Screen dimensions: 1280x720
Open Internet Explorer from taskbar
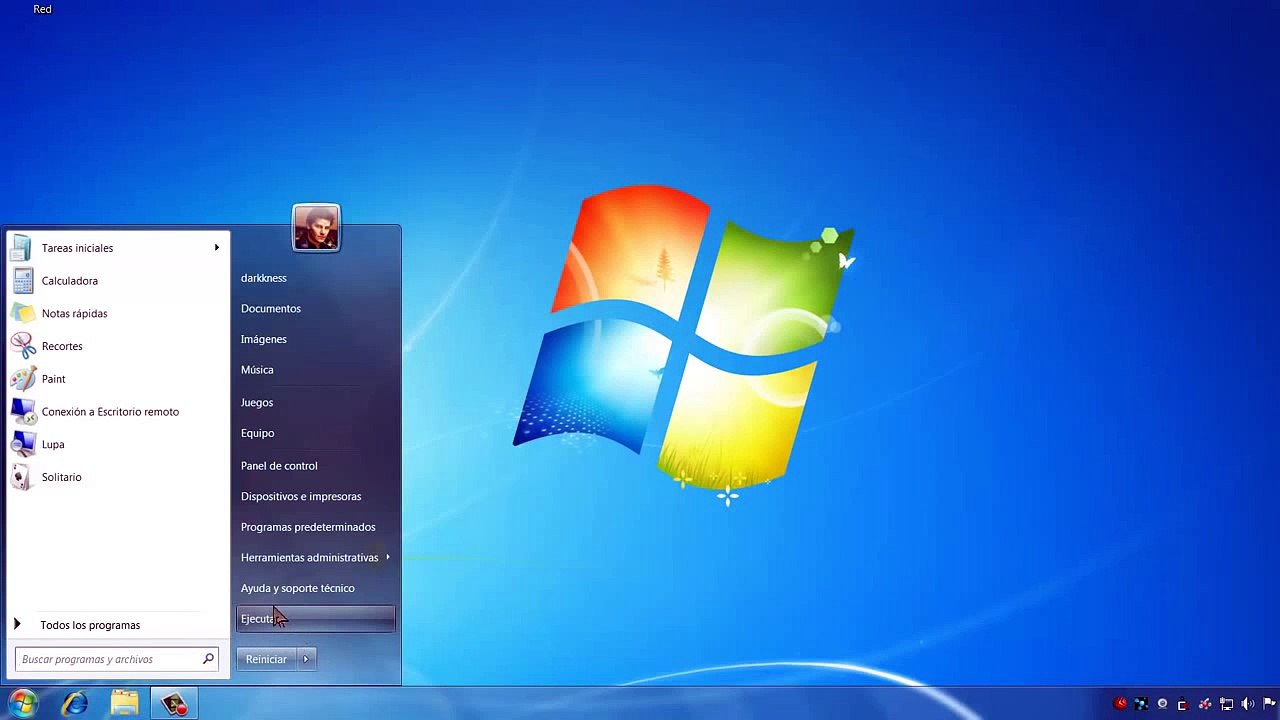(75, 704)
